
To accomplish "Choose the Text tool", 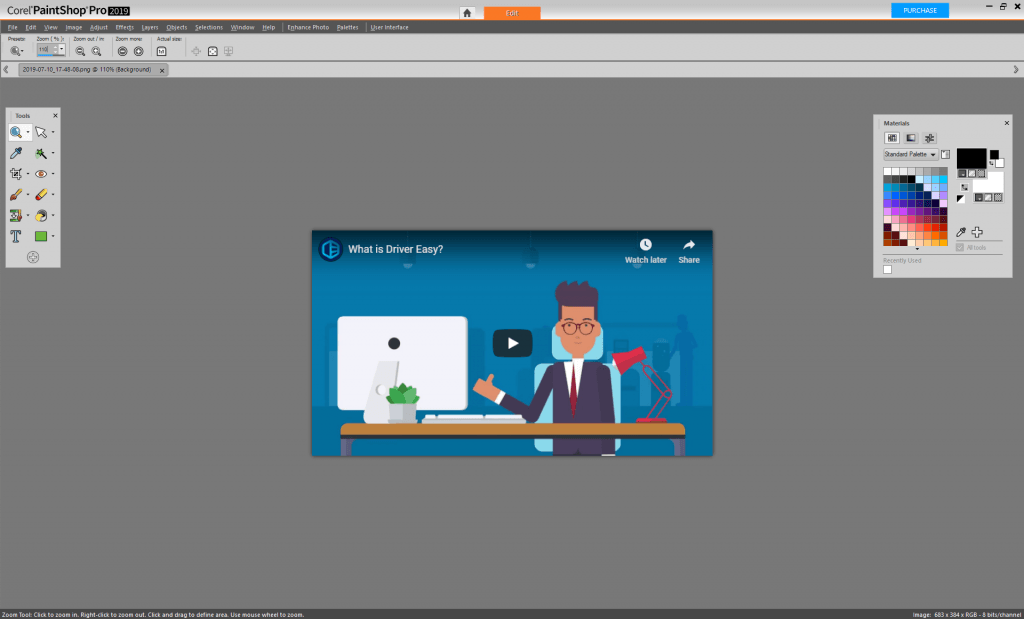I will point(16,236).
